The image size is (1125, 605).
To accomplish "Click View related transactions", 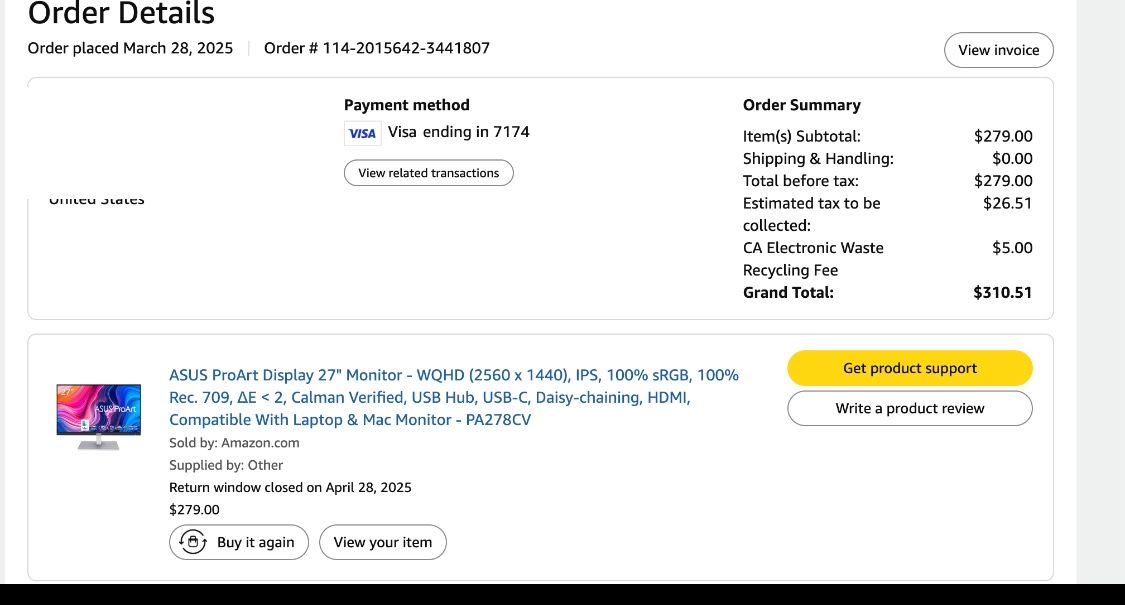I will [428, 172].
